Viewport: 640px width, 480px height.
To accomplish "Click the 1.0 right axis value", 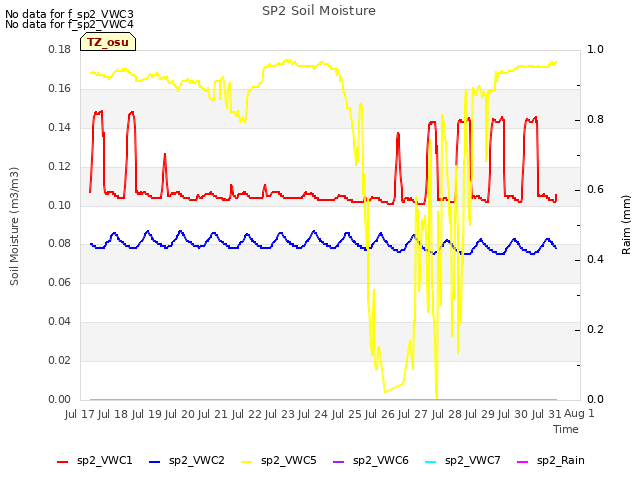I will click(x=595, y=49).
